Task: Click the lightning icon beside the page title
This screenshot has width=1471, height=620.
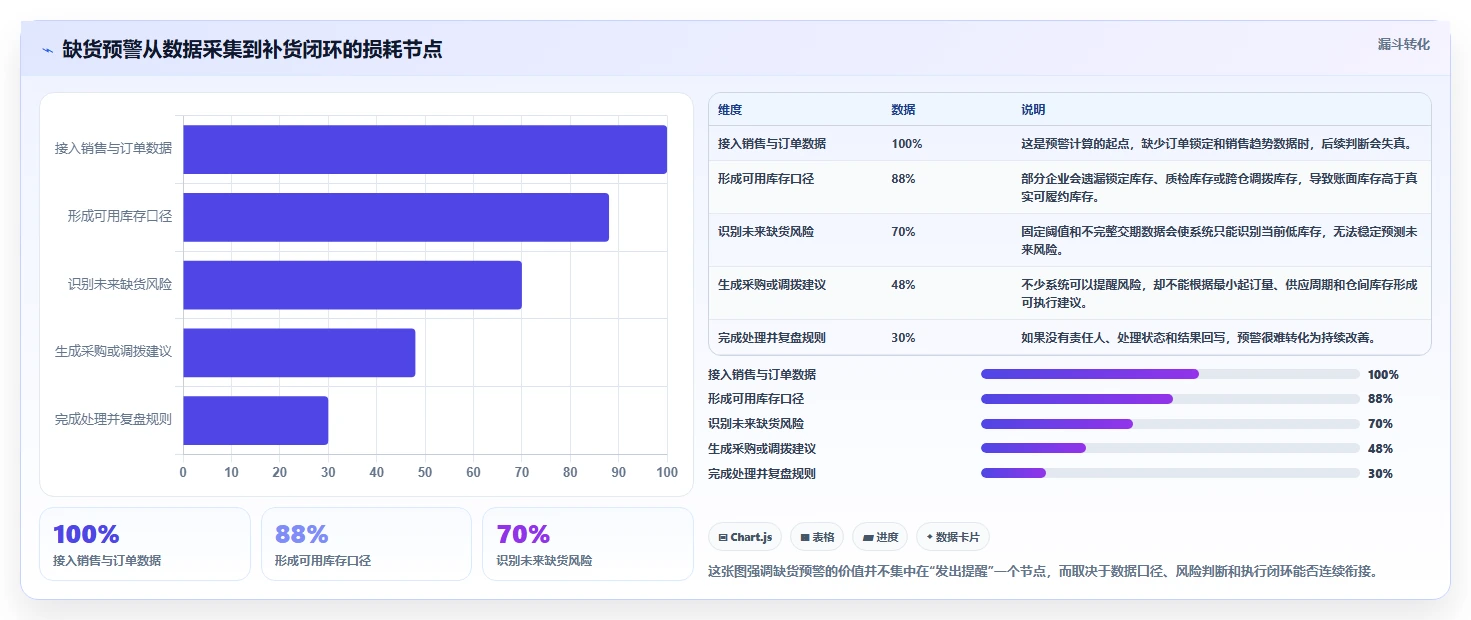Action: (47, 50)
